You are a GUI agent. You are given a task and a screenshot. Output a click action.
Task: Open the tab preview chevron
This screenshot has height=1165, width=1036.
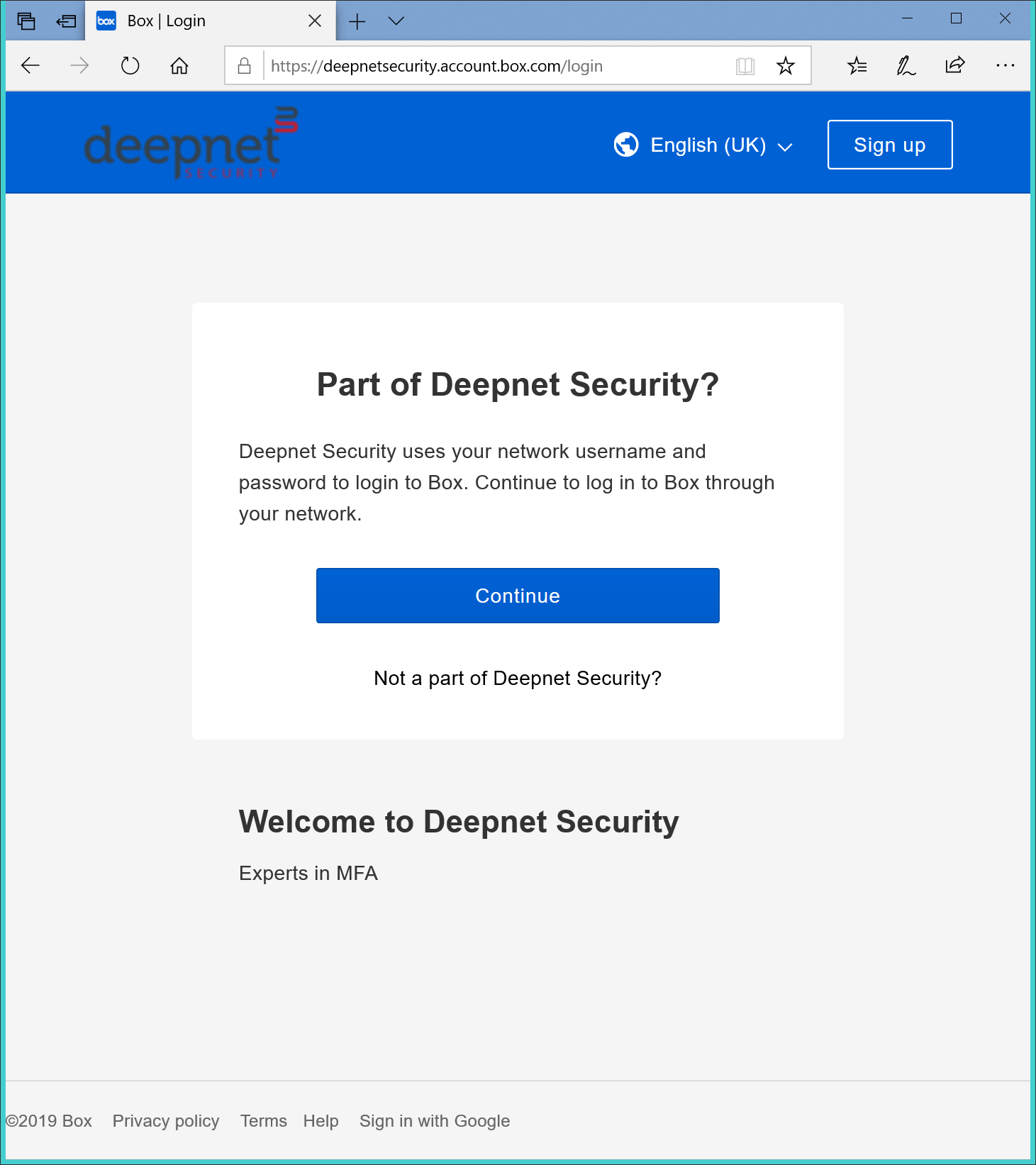point(396,21)
